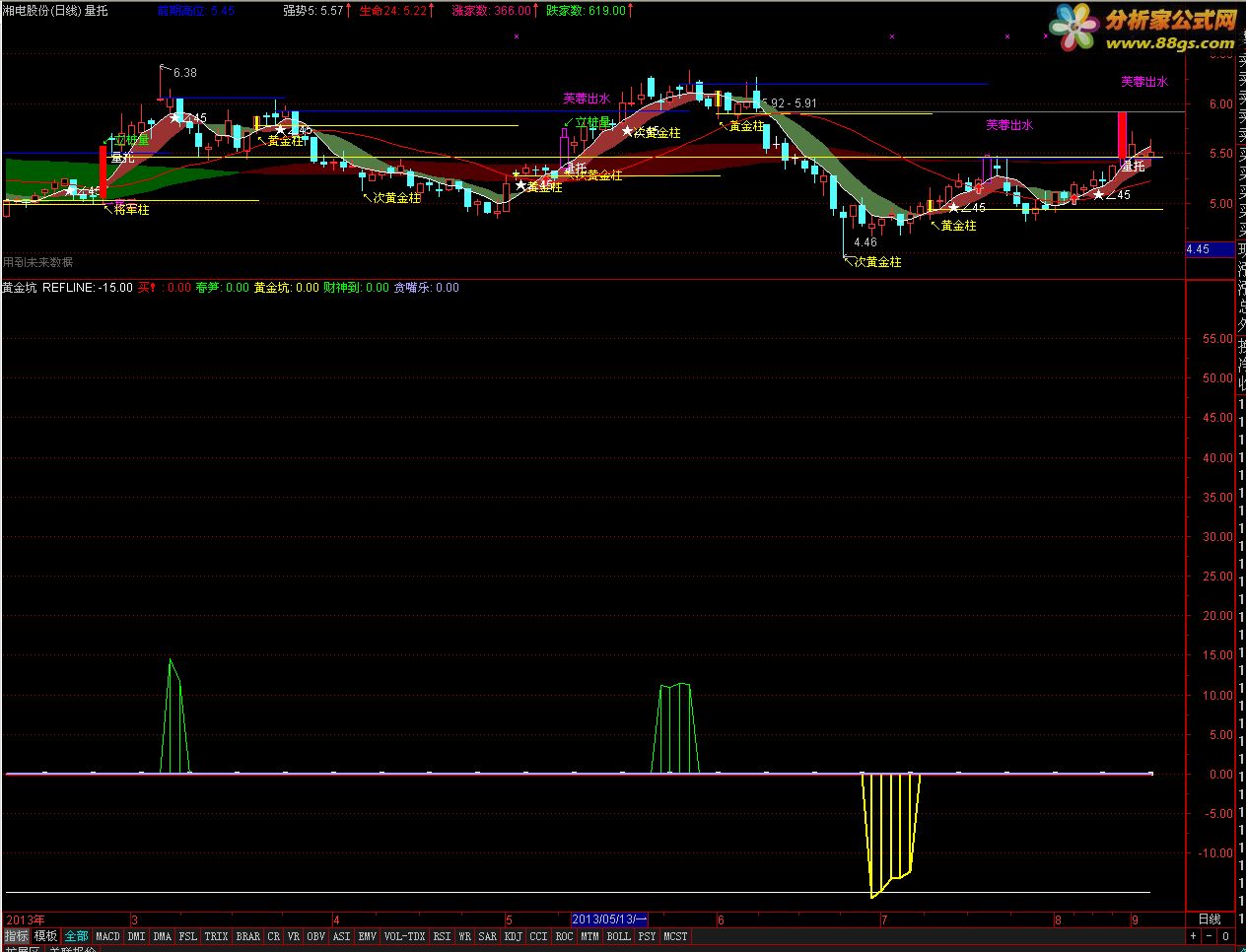This screenshot has width=1246, height=952.
Task: Click the 黄金坑 REFLINE -15.00 label
Action: tap(67, 288)
